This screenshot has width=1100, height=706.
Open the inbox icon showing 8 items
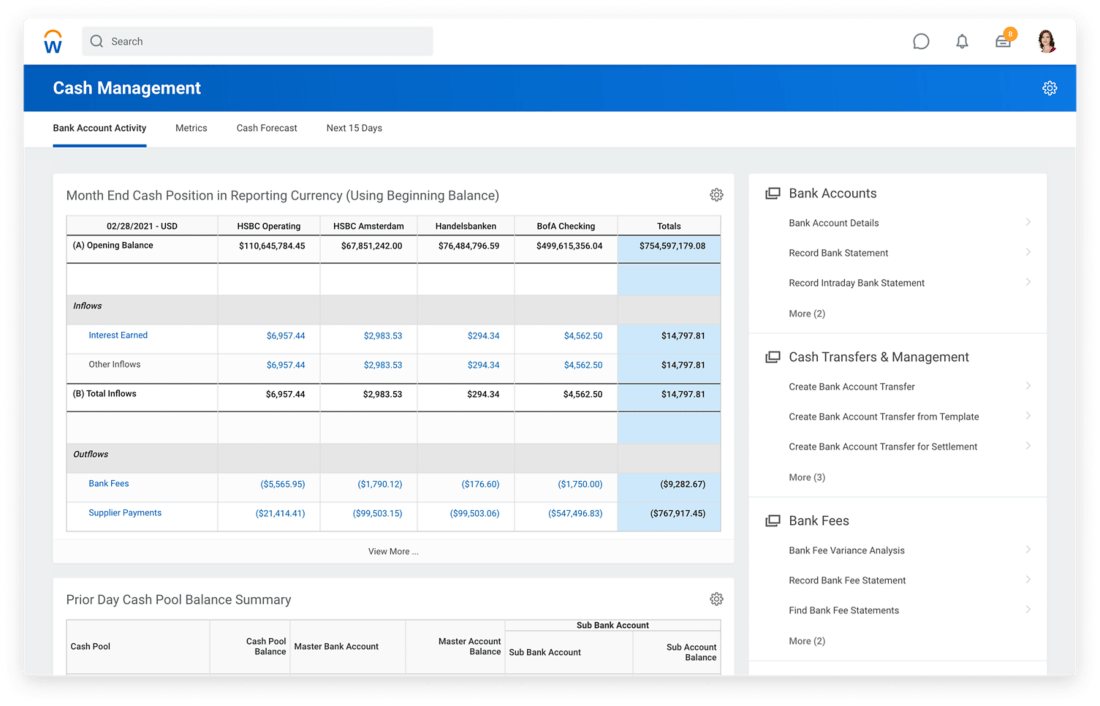[x=1002, y=41]
